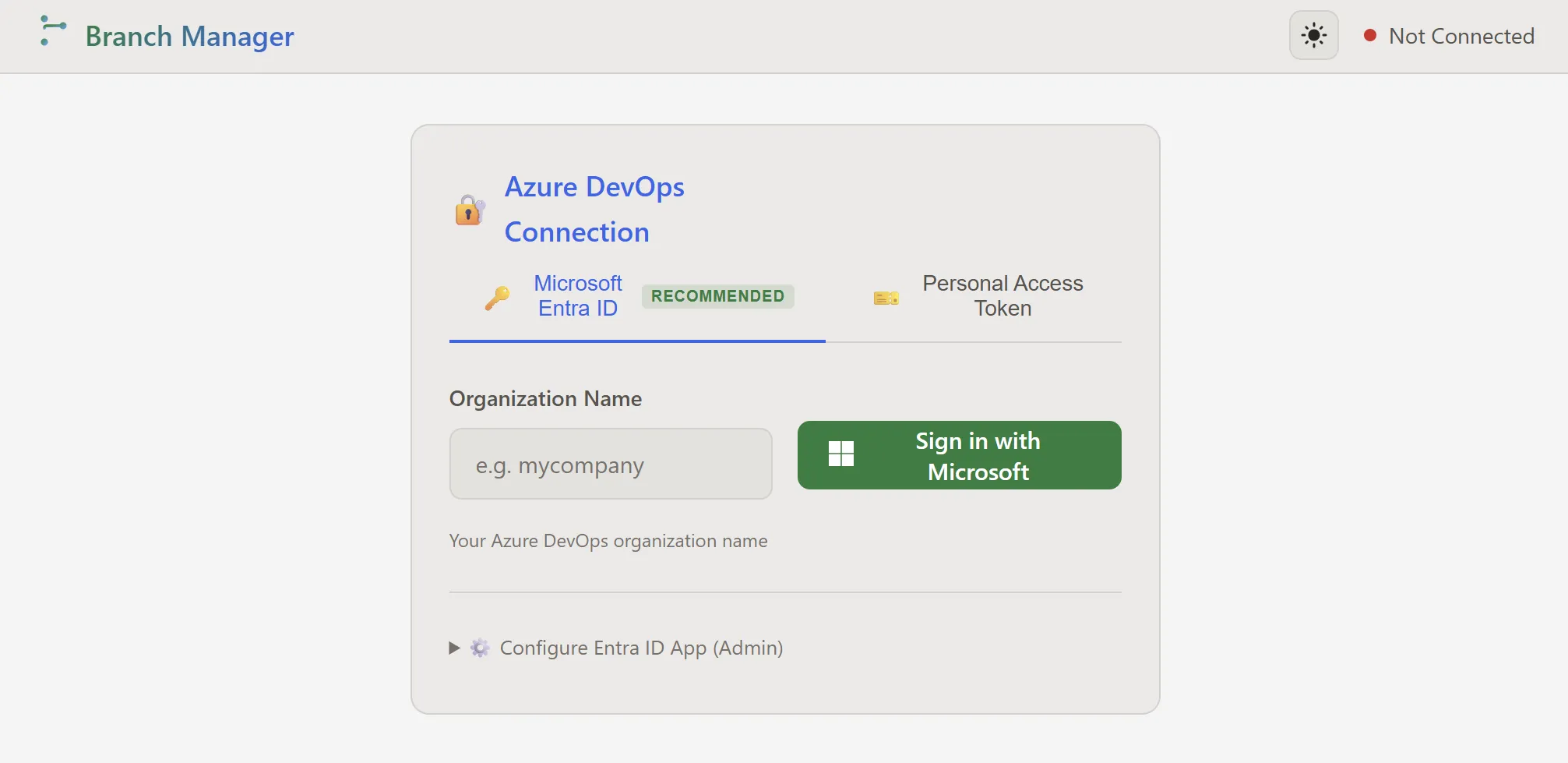Screen dimensions: 1568x763
Task: Click the disclosure triangle near Configure Entra ID App
Action: tap(454, 648)
